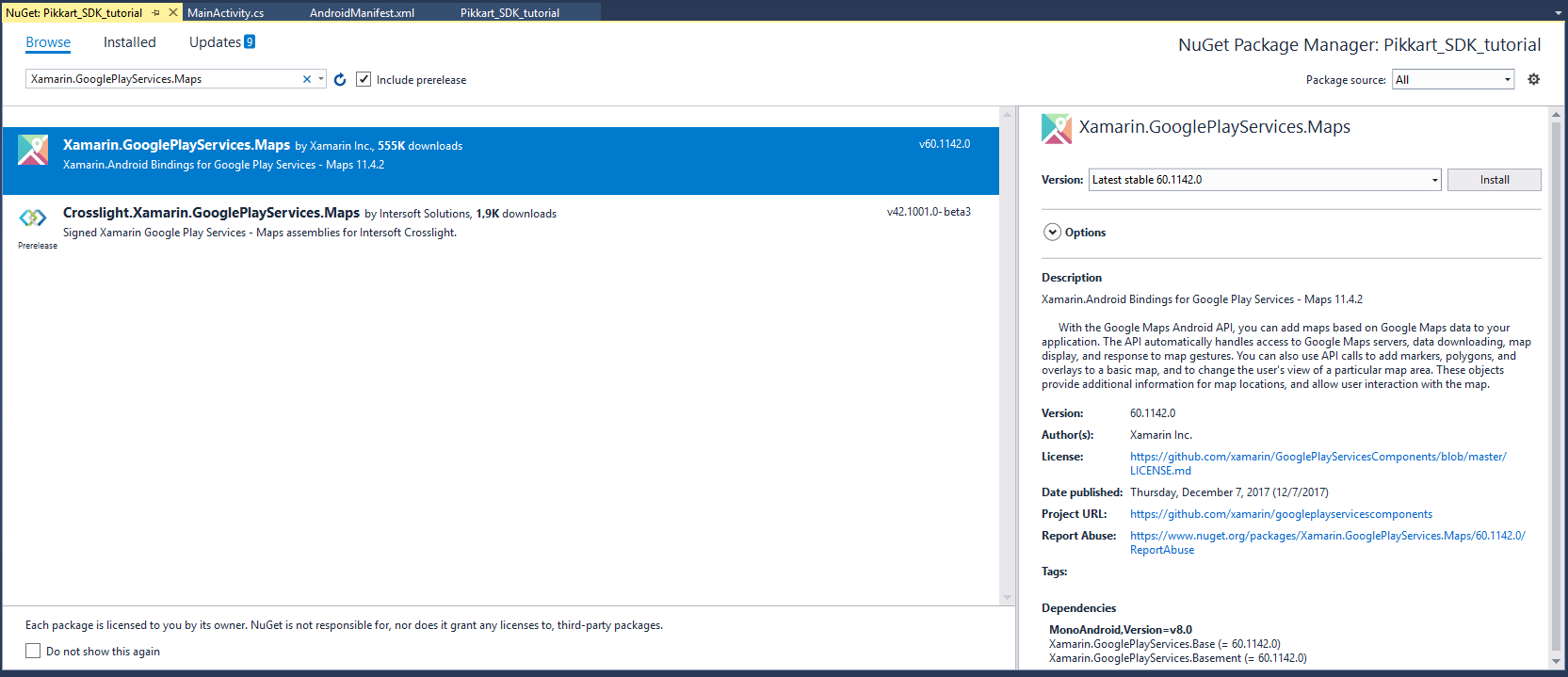
Task: Open the Pikkart_SDK_tutorial document tab
Action: 509,13
